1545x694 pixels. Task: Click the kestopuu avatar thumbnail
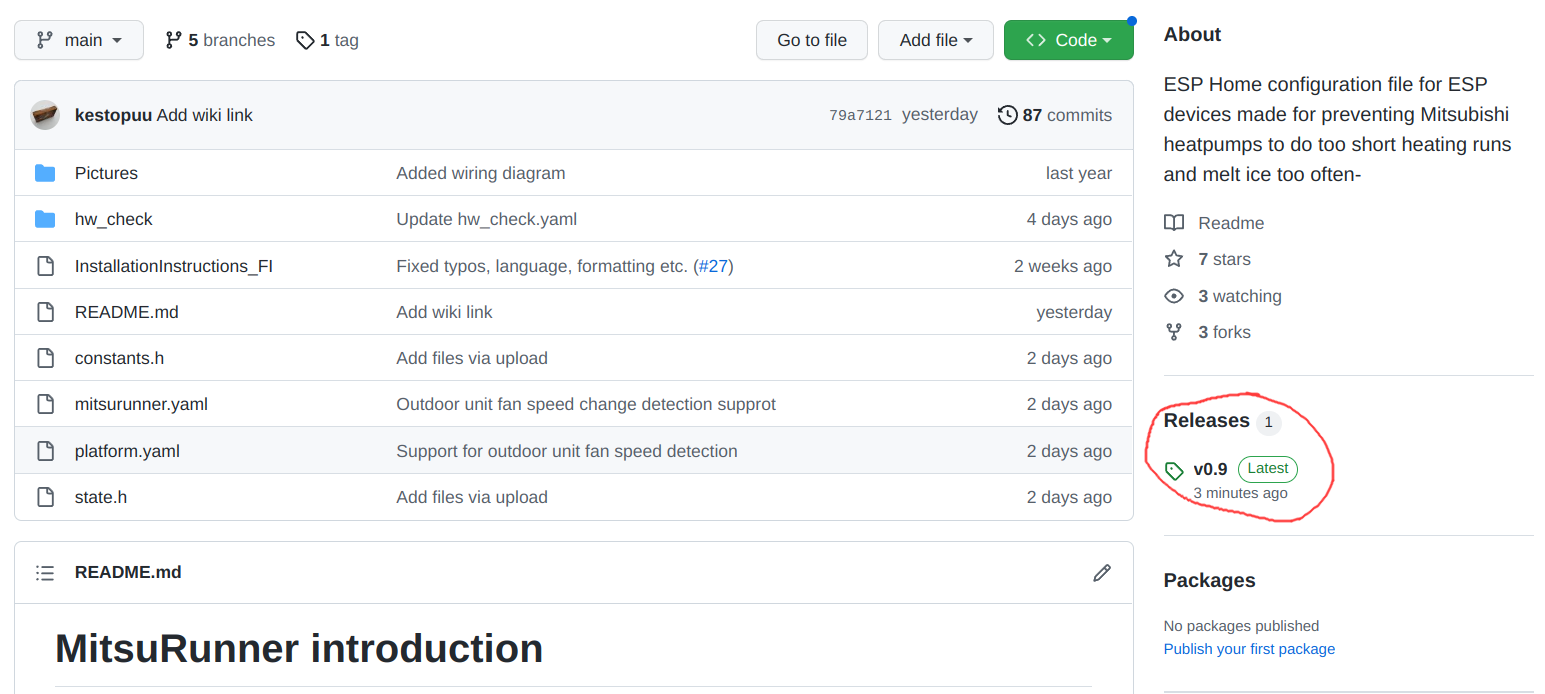point(45,115)
